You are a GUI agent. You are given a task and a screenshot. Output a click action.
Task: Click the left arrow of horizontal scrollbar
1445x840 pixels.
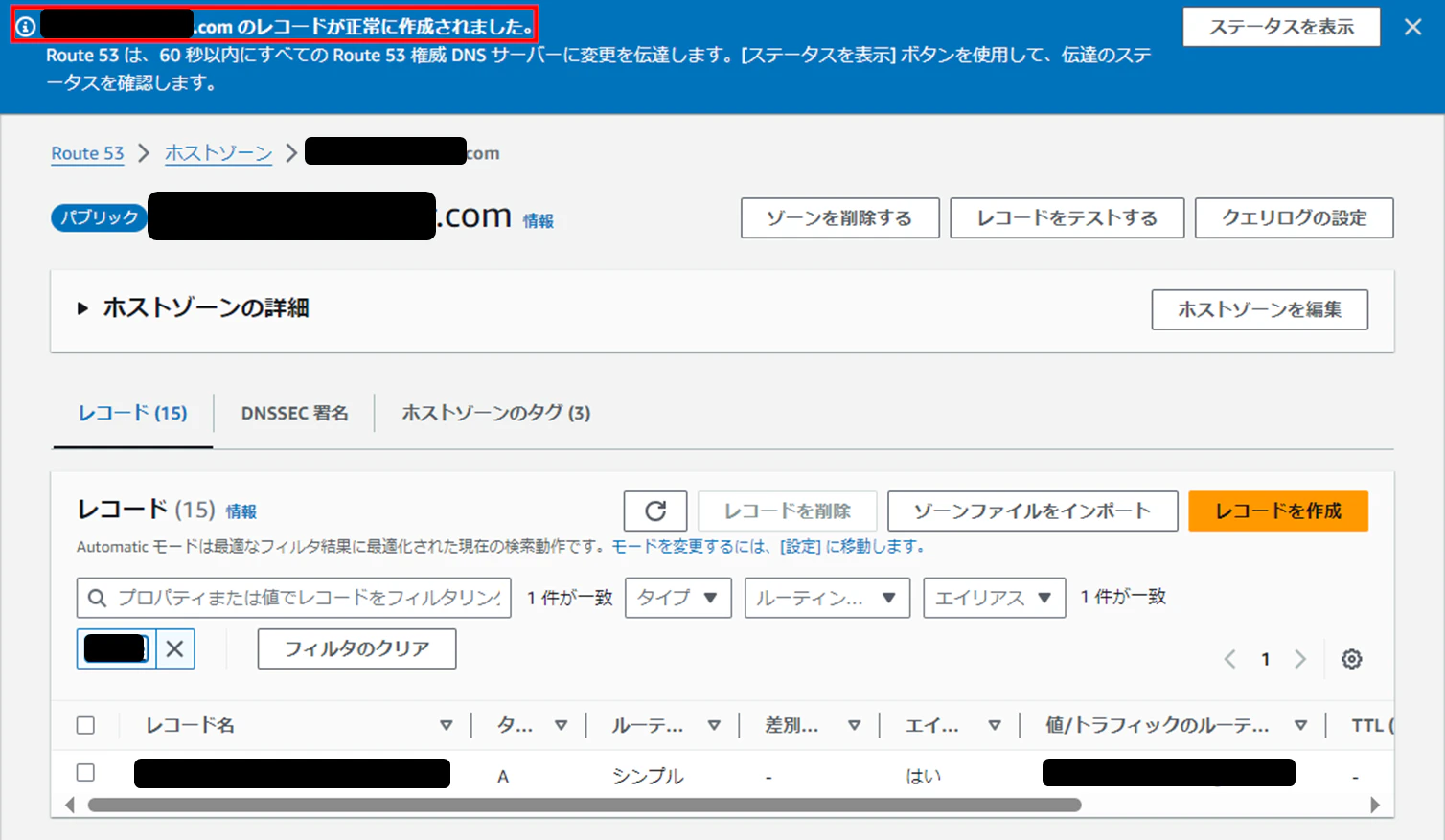[x=70, y=805]
